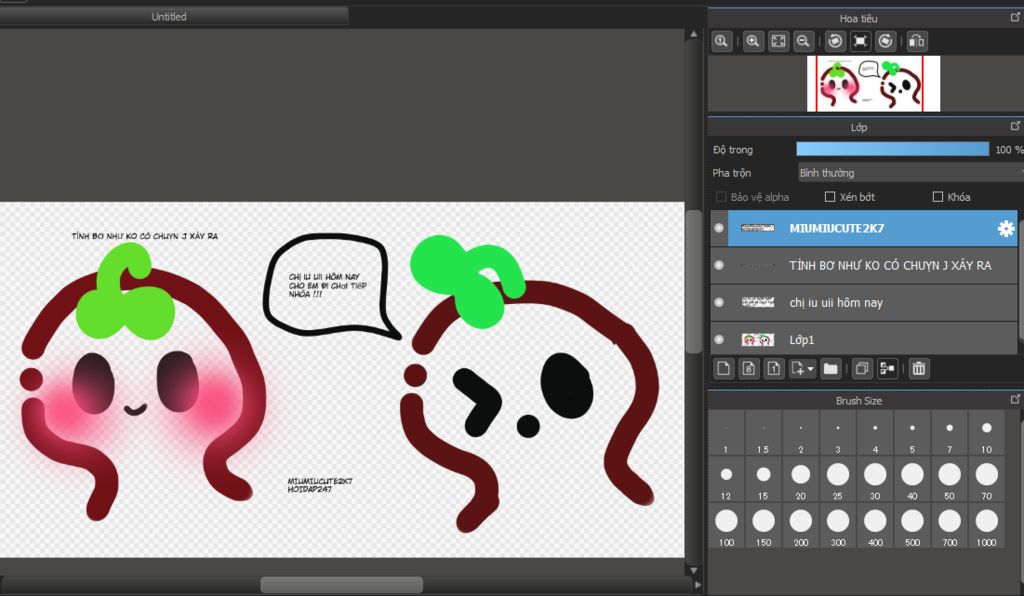Choose brush size 10
Image resolution: width=1024 pixels, height=596 pixels.
pyautogui.click(x=987, y=433)
